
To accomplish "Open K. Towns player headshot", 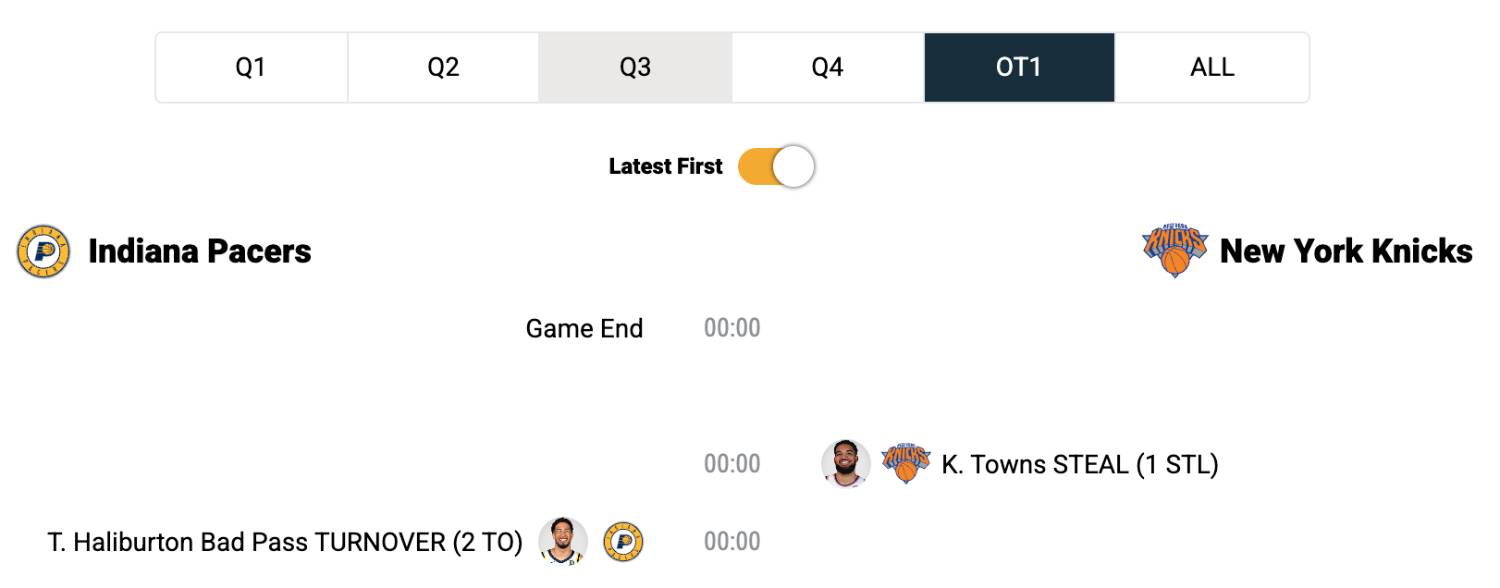I will [x=845, y=464].
